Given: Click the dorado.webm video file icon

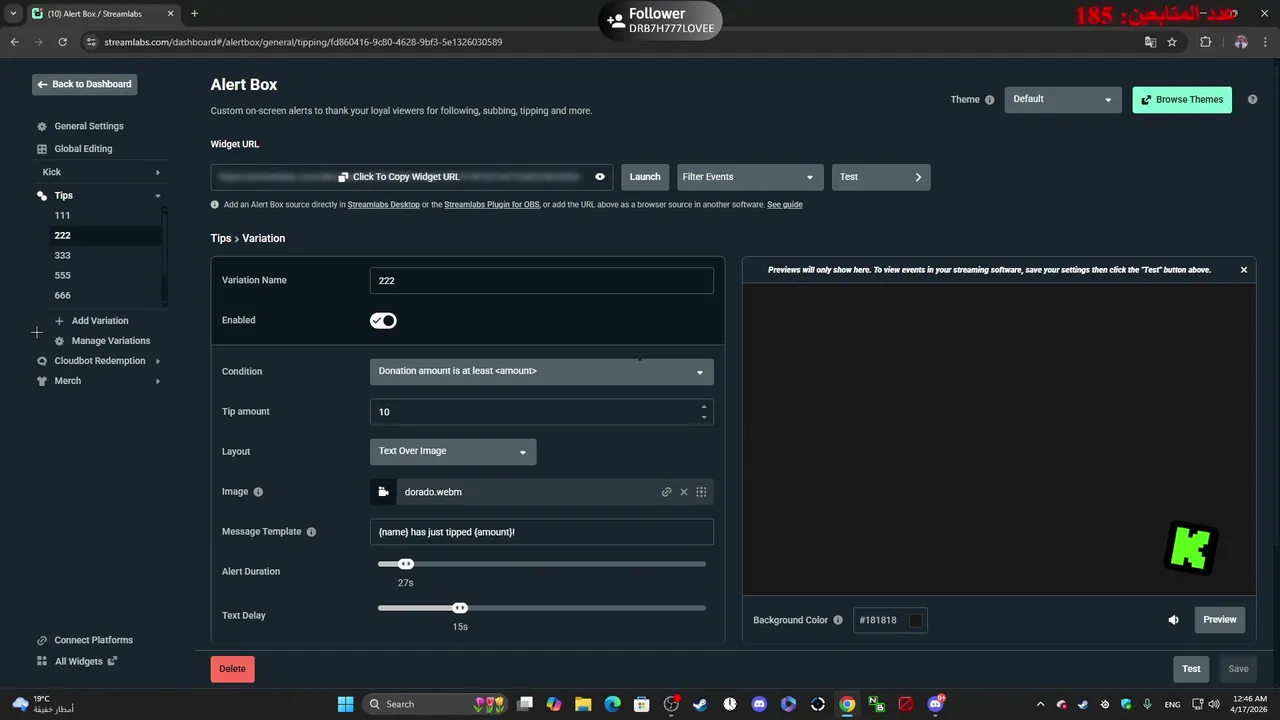Looking at the screenshot, I should pos(383,492).
